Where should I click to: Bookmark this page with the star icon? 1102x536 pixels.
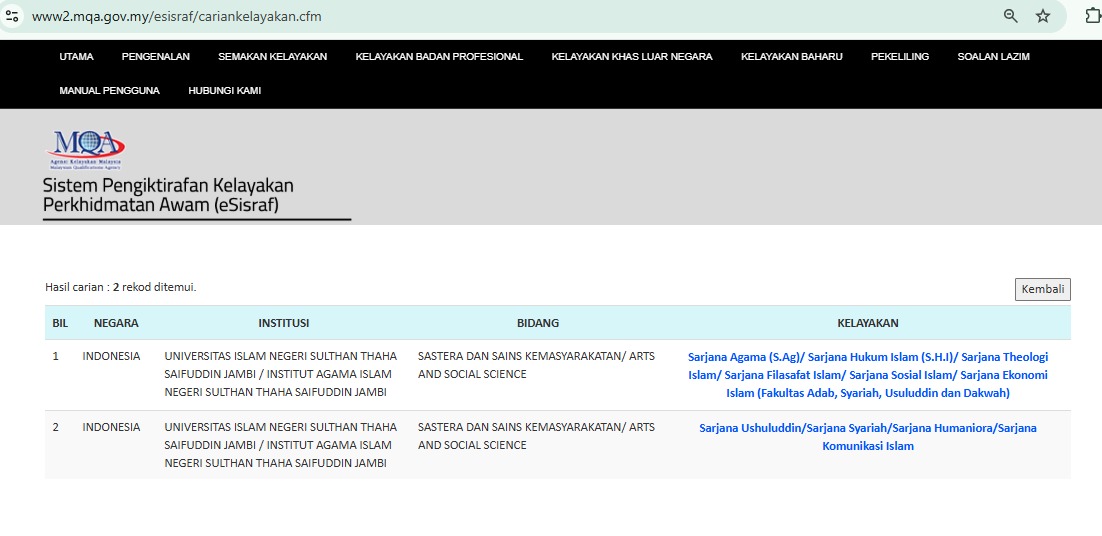click(x=1043, y=16)
